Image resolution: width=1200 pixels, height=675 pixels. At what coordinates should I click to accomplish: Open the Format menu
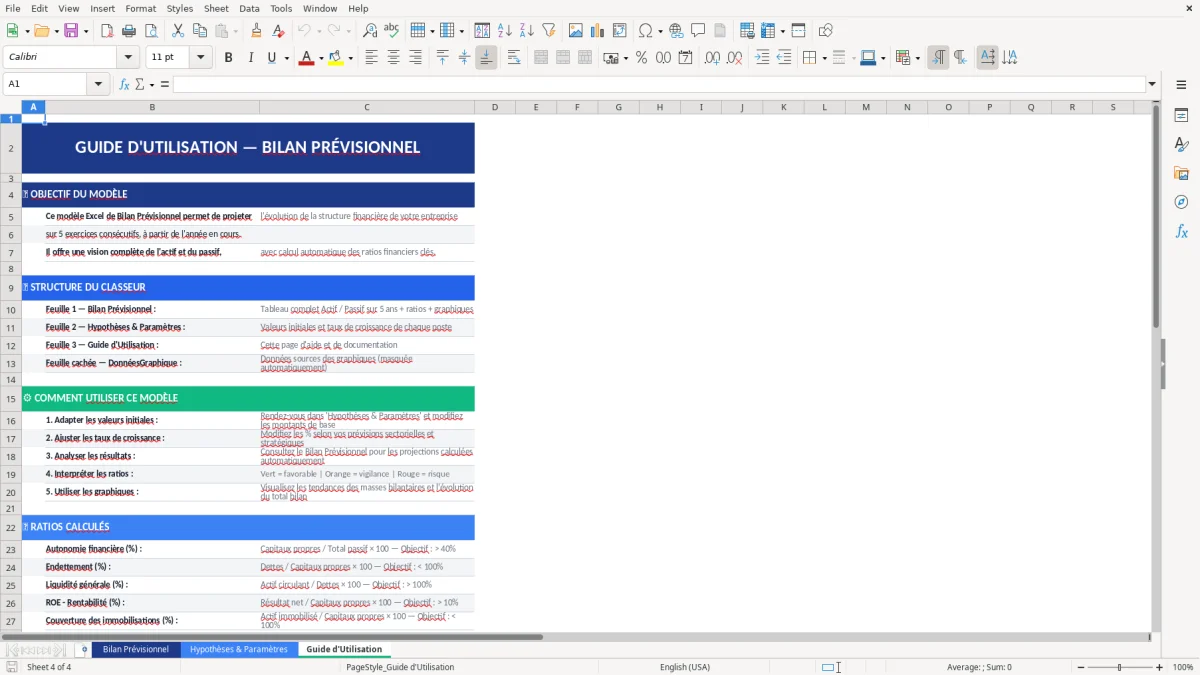coord(140,8)
